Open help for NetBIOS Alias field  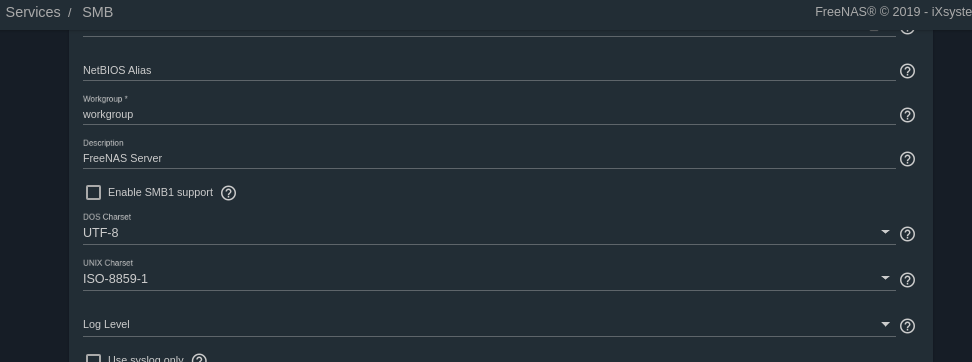(x=907, y=71)
